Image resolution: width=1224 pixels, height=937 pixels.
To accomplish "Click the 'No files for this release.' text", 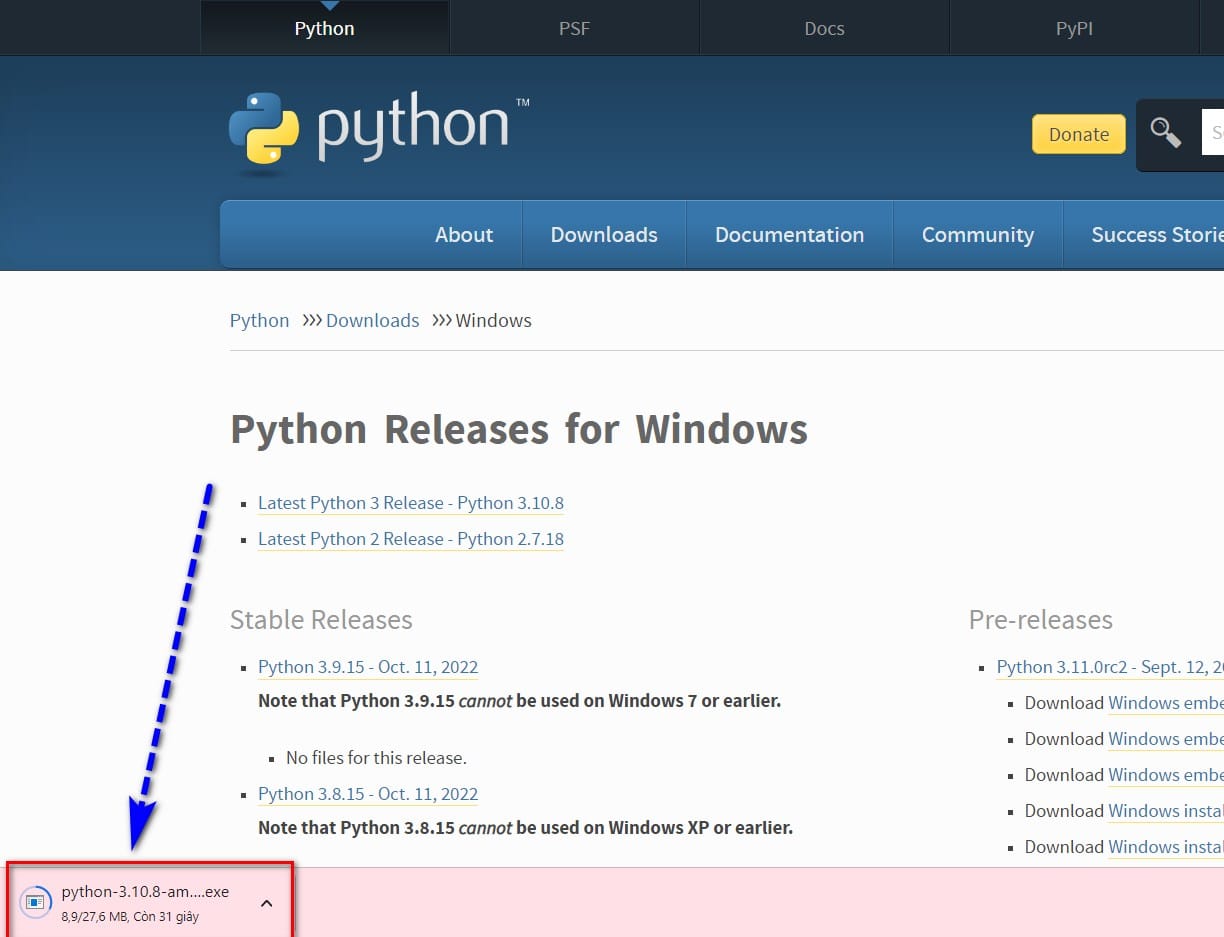I will (x=376, y=758).
